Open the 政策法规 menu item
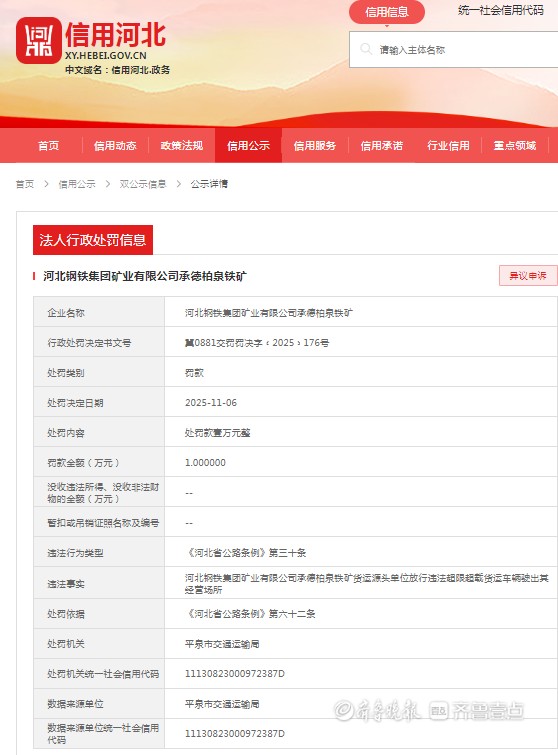Viewport: 558px width, 755px height. pos(182,145)
